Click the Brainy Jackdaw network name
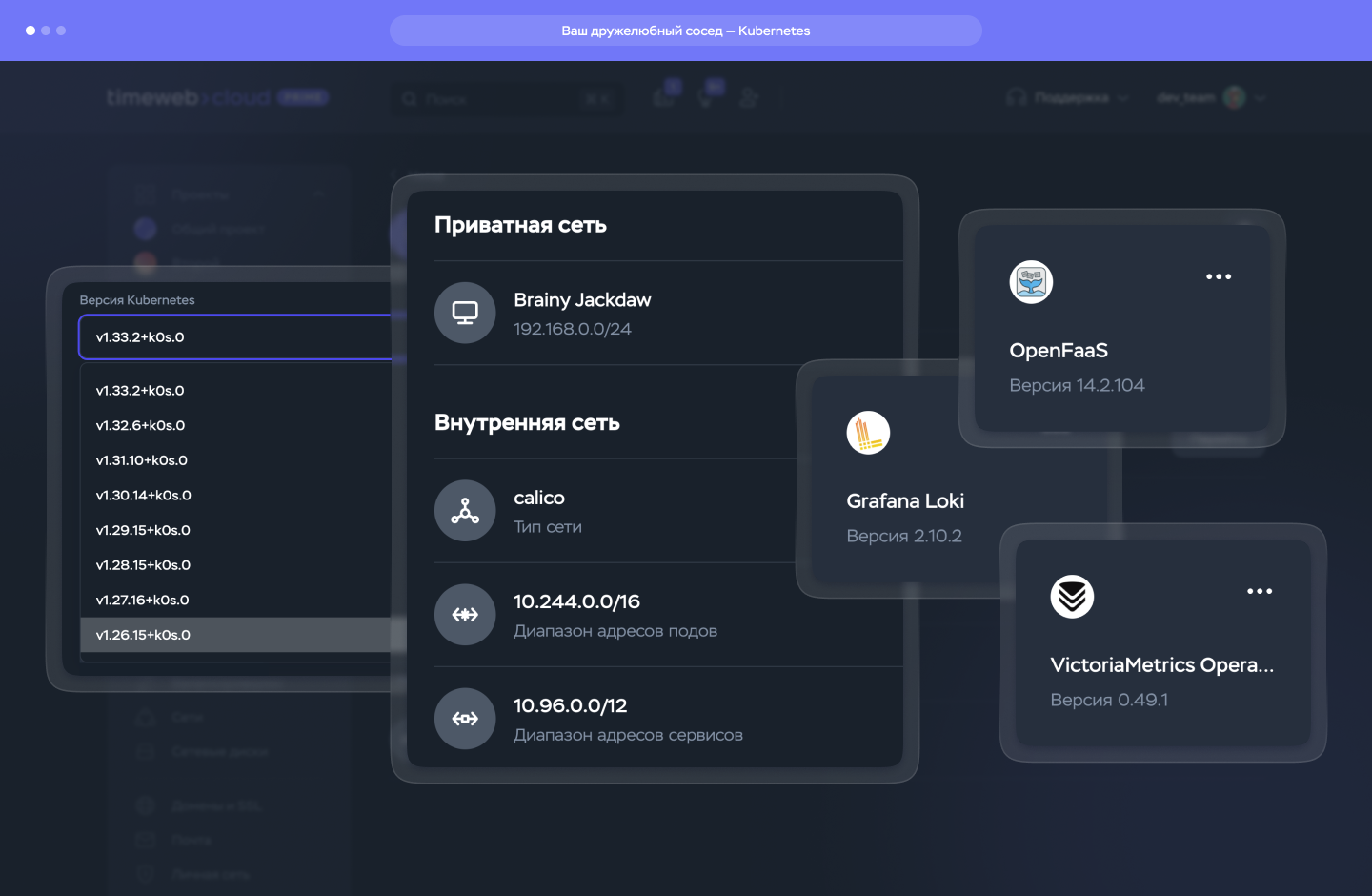1372x896 pixels. click(582, 300)
